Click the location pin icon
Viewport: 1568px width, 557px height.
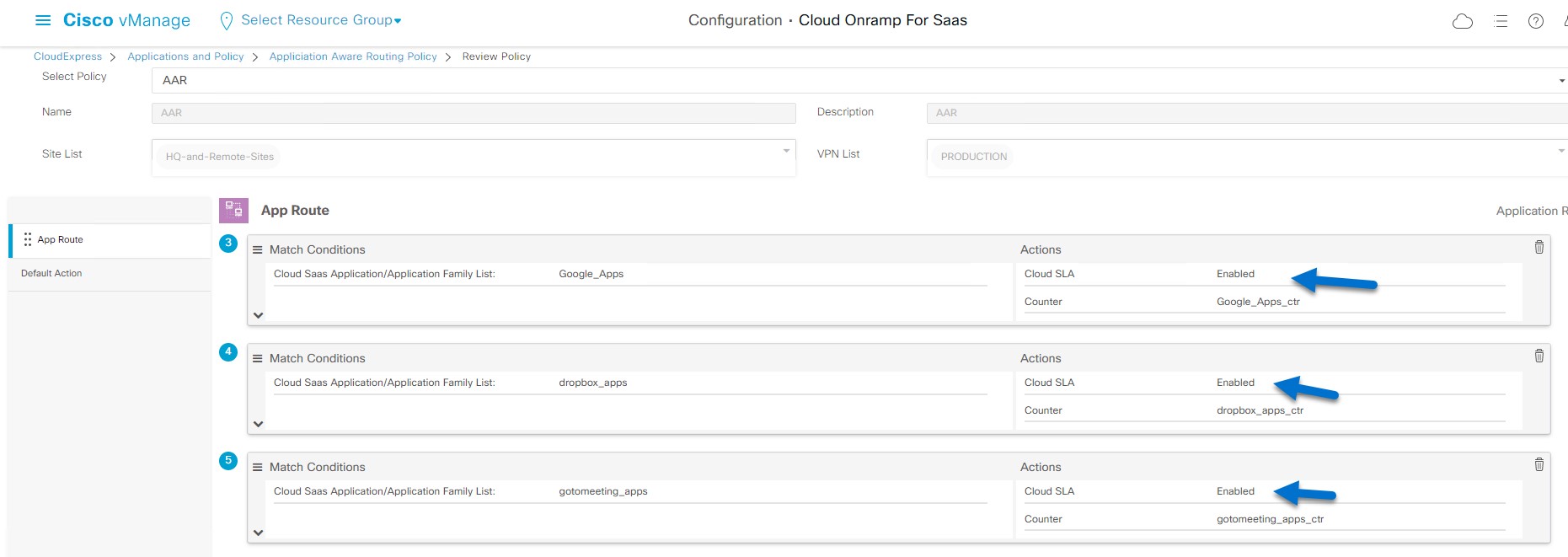pos(226,20)
